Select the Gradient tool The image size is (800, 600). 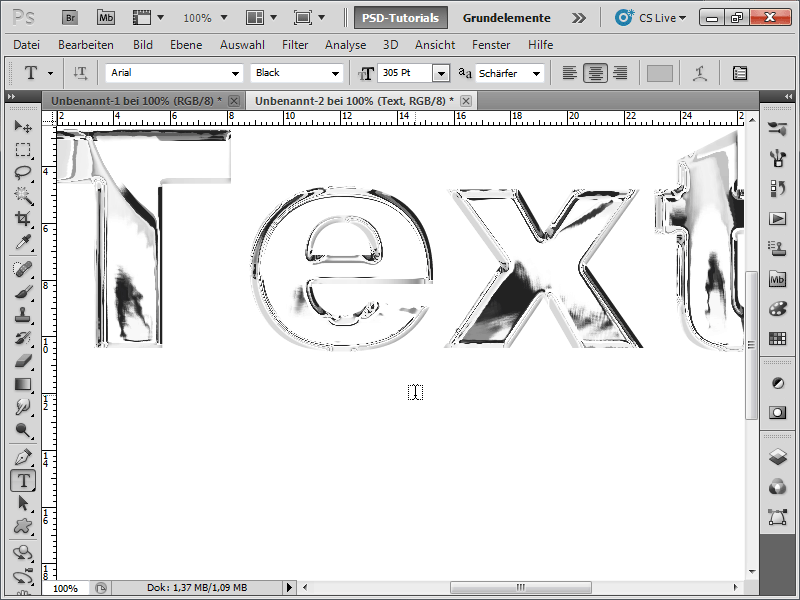(23, 384)
